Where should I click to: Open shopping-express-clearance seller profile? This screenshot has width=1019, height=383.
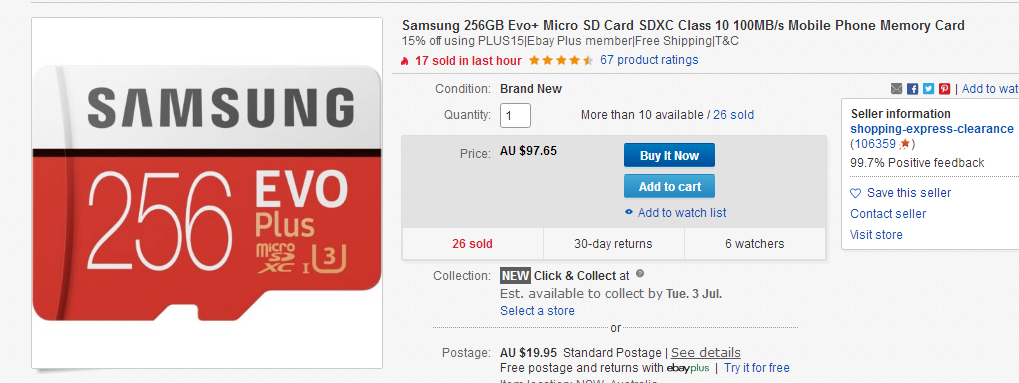(932, 129)
